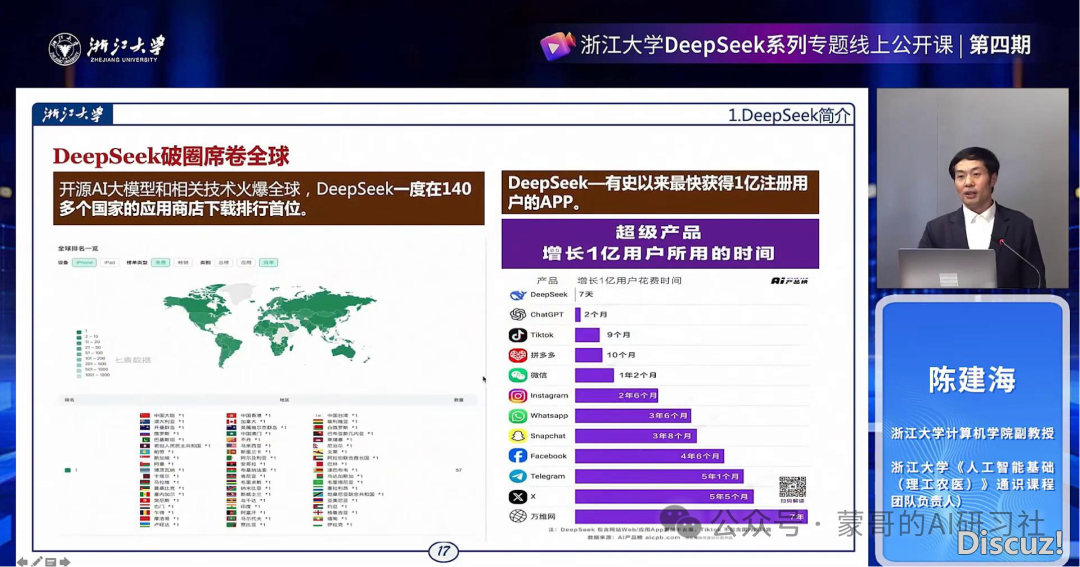Click the 2个月 duration value
The width and height of the screenshot is (1080, 567).
[595, 314]
